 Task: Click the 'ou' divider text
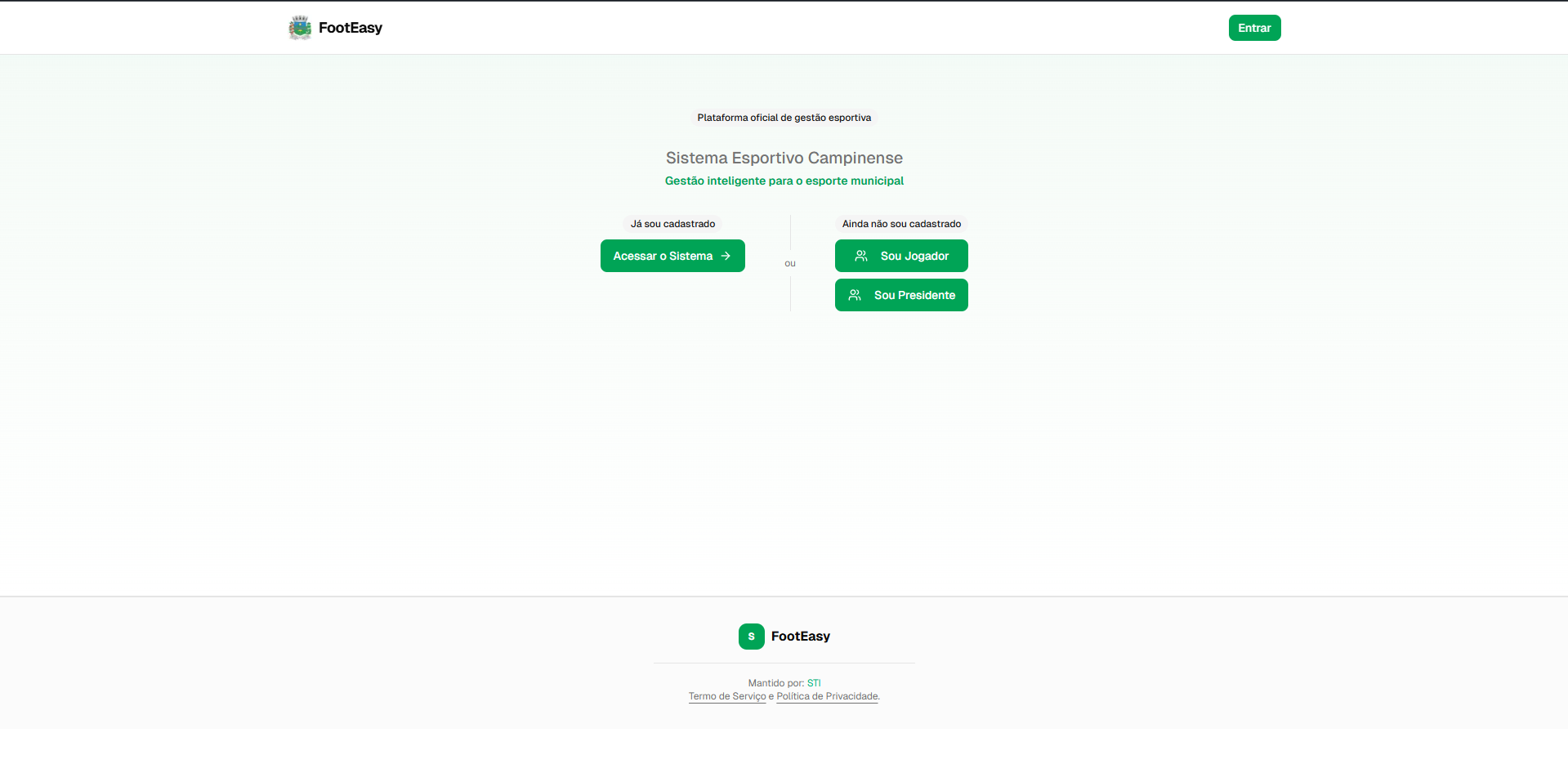[789, 263]
